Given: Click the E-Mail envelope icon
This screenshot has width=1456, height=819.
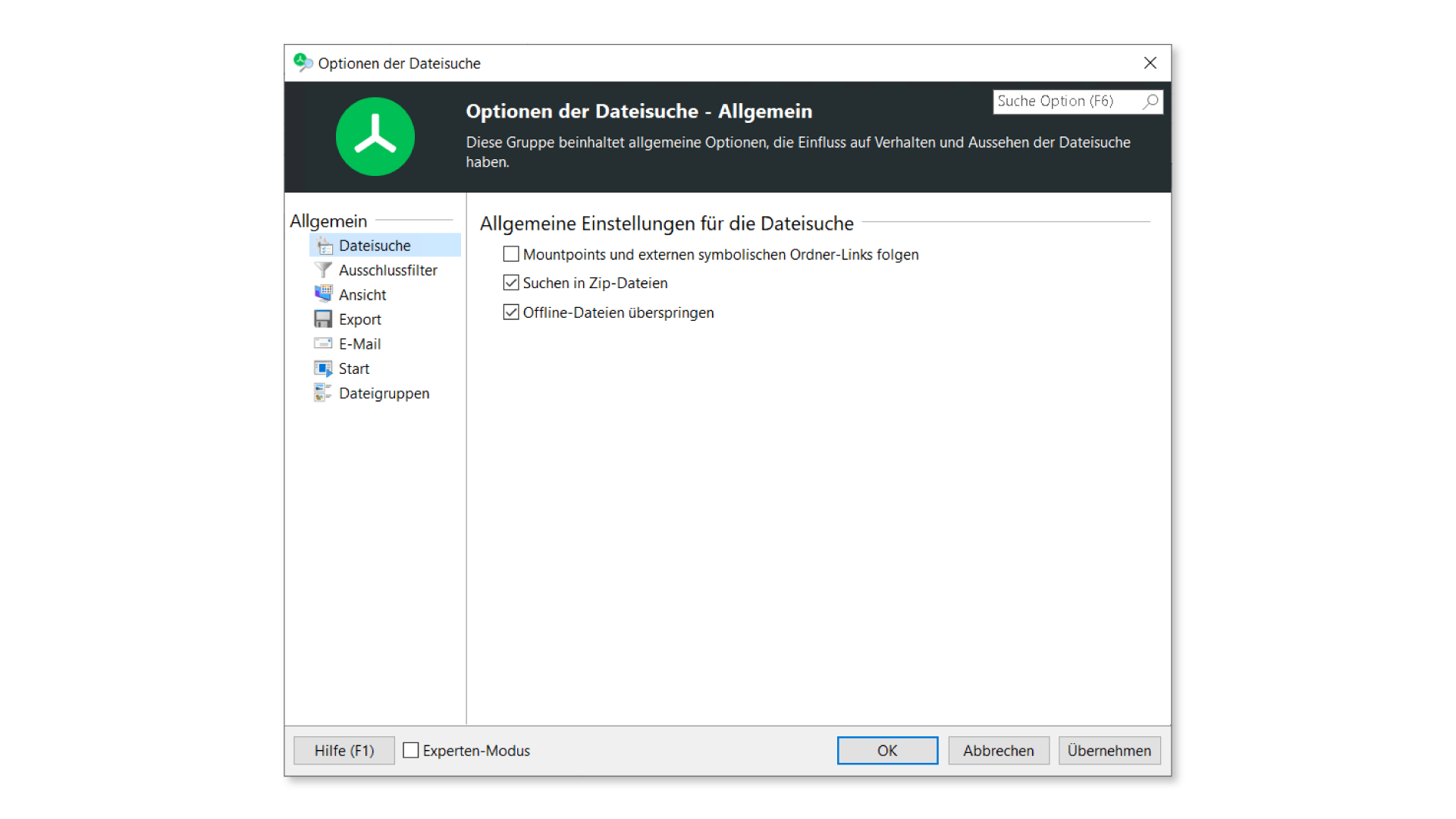Looking at the screenshot, I should 323,344.
